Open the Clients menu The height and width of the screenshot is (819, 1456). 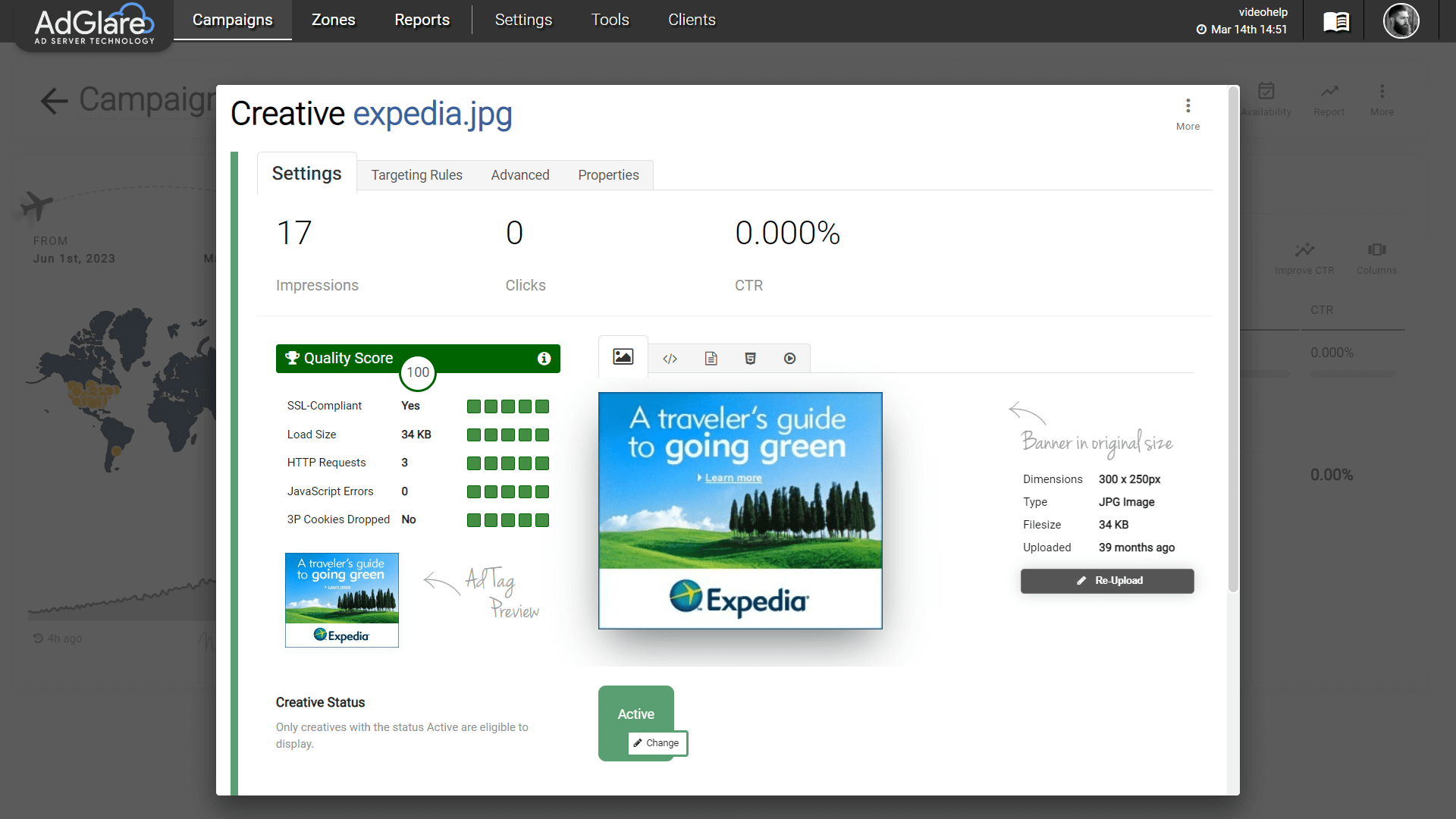tap(692, 20)
